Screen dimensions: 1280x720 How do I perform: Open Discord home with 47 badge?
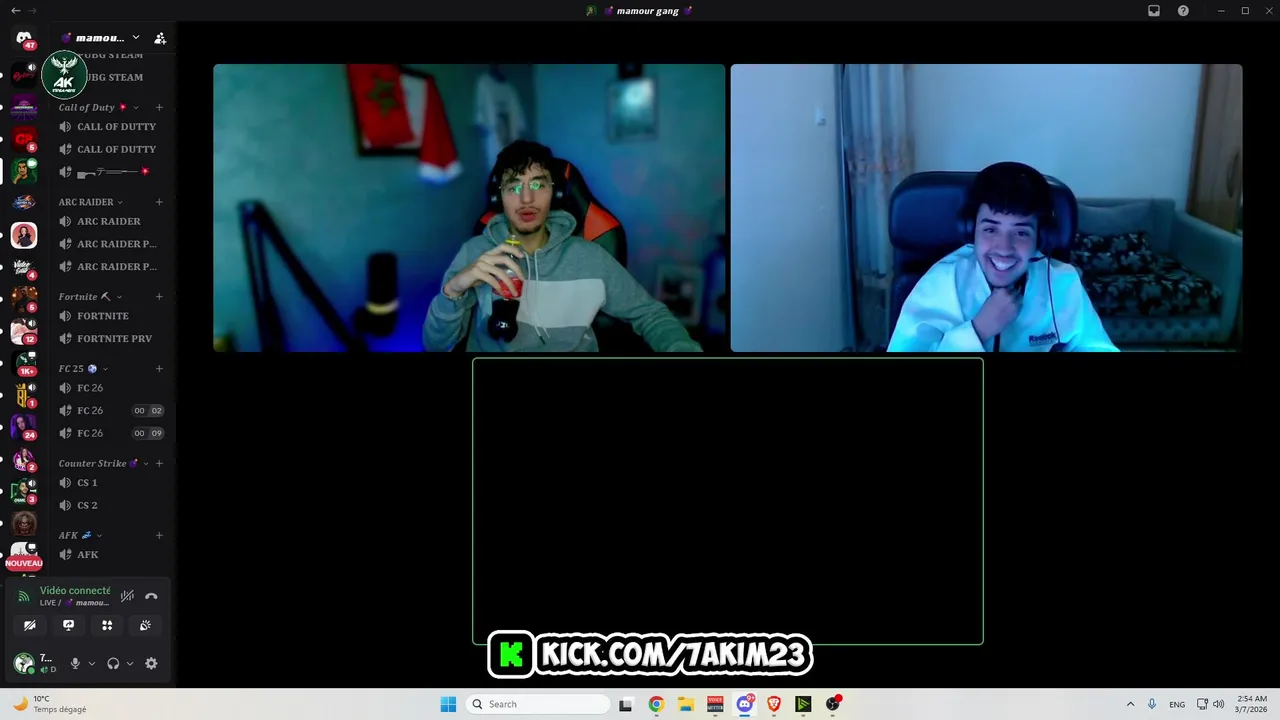(x=24, y=39)
